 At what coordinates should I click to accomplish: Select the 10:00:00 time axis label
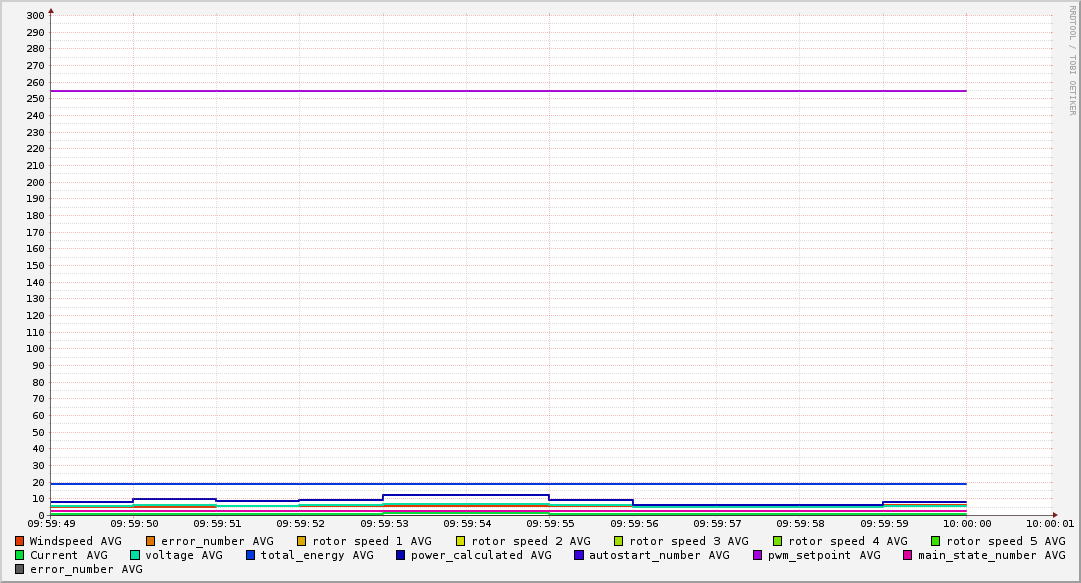pos(966,523)
